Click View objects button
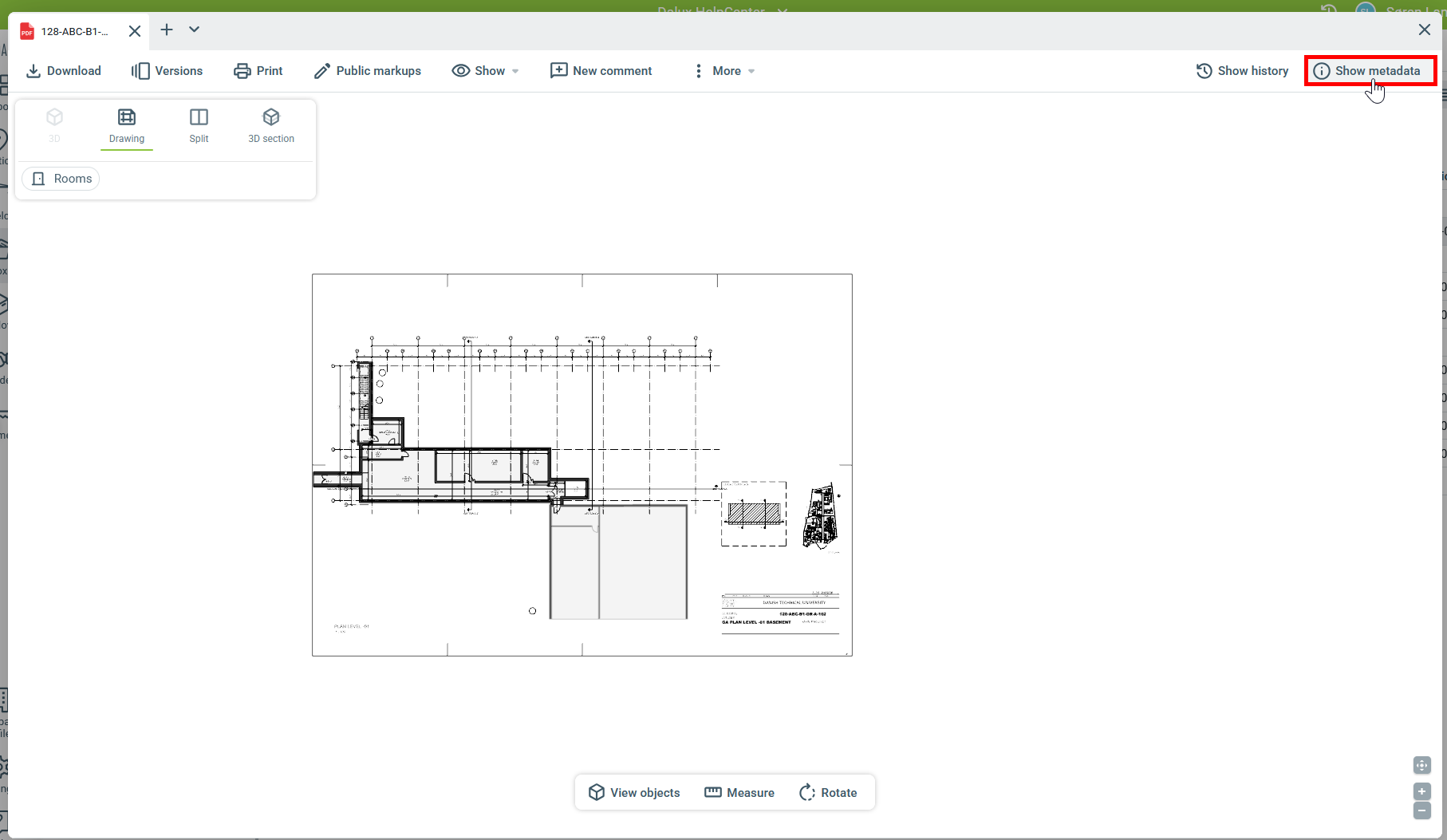Viewport: 1447px width, 840px height. (634, 792)
